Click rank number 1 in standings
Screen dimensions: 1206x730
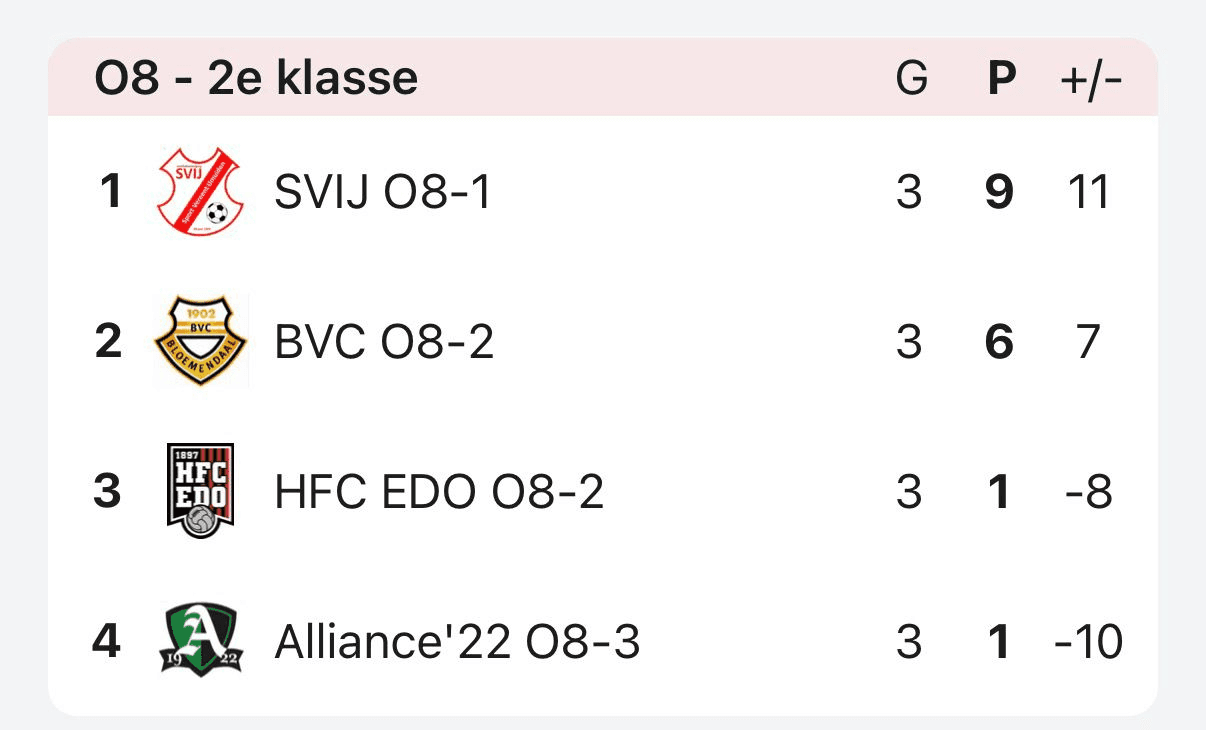[x=110, y=191]
